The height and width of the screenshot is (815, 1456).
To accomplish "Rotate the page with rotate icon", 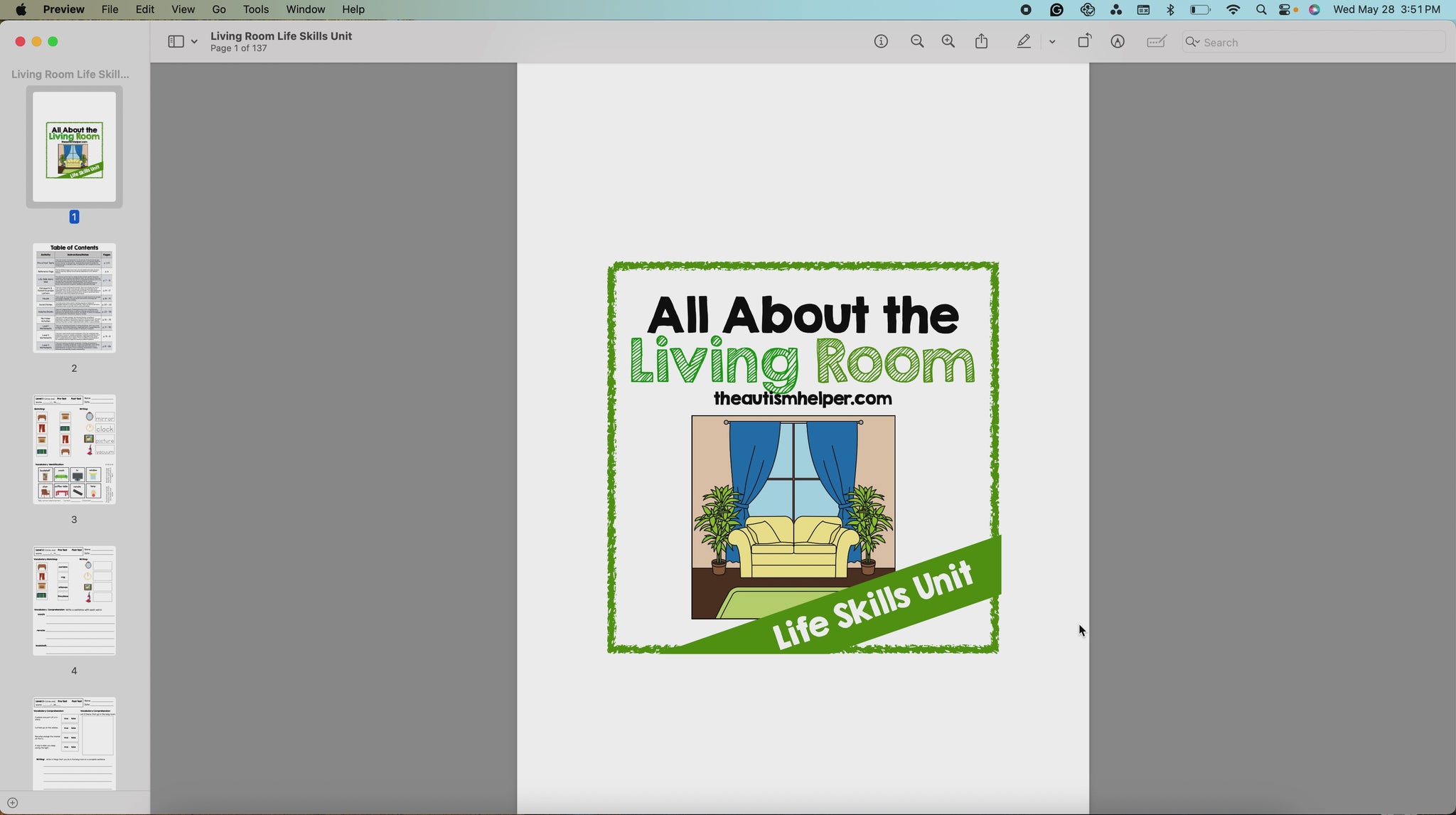I will 1084,42.
